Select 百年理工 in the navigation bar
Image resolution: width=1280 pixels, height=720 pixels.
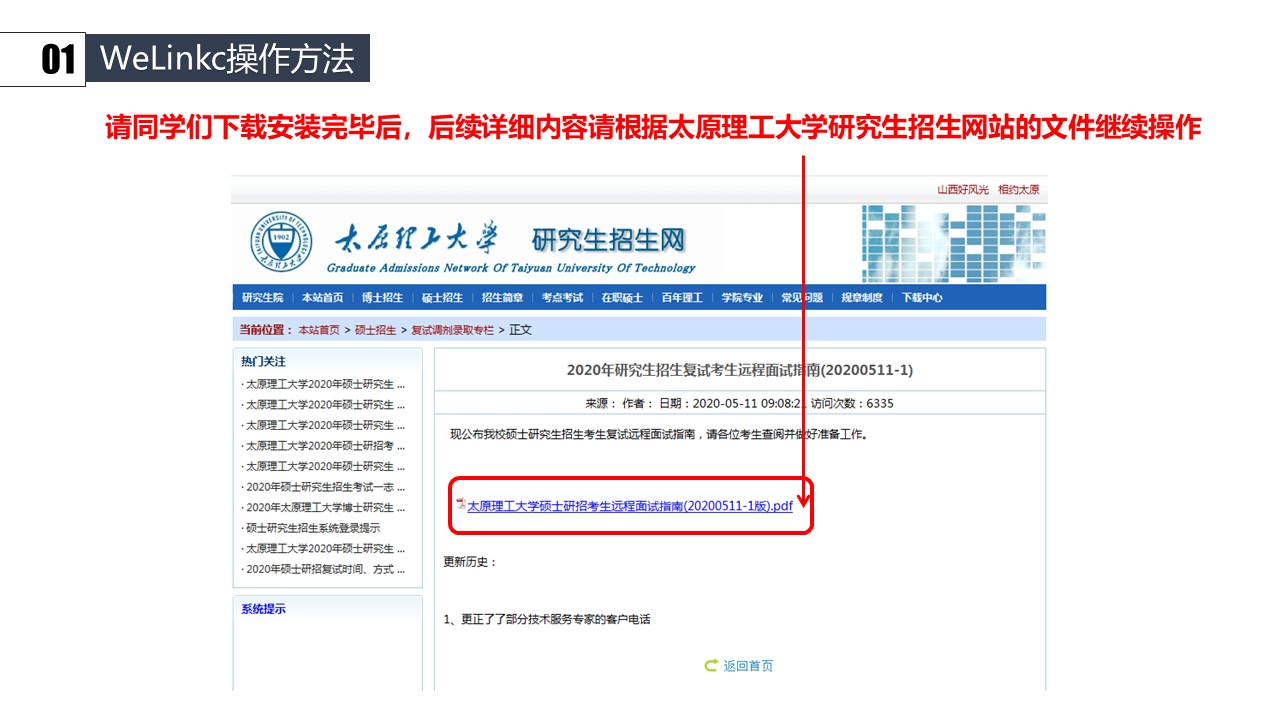tap(682, 298)
